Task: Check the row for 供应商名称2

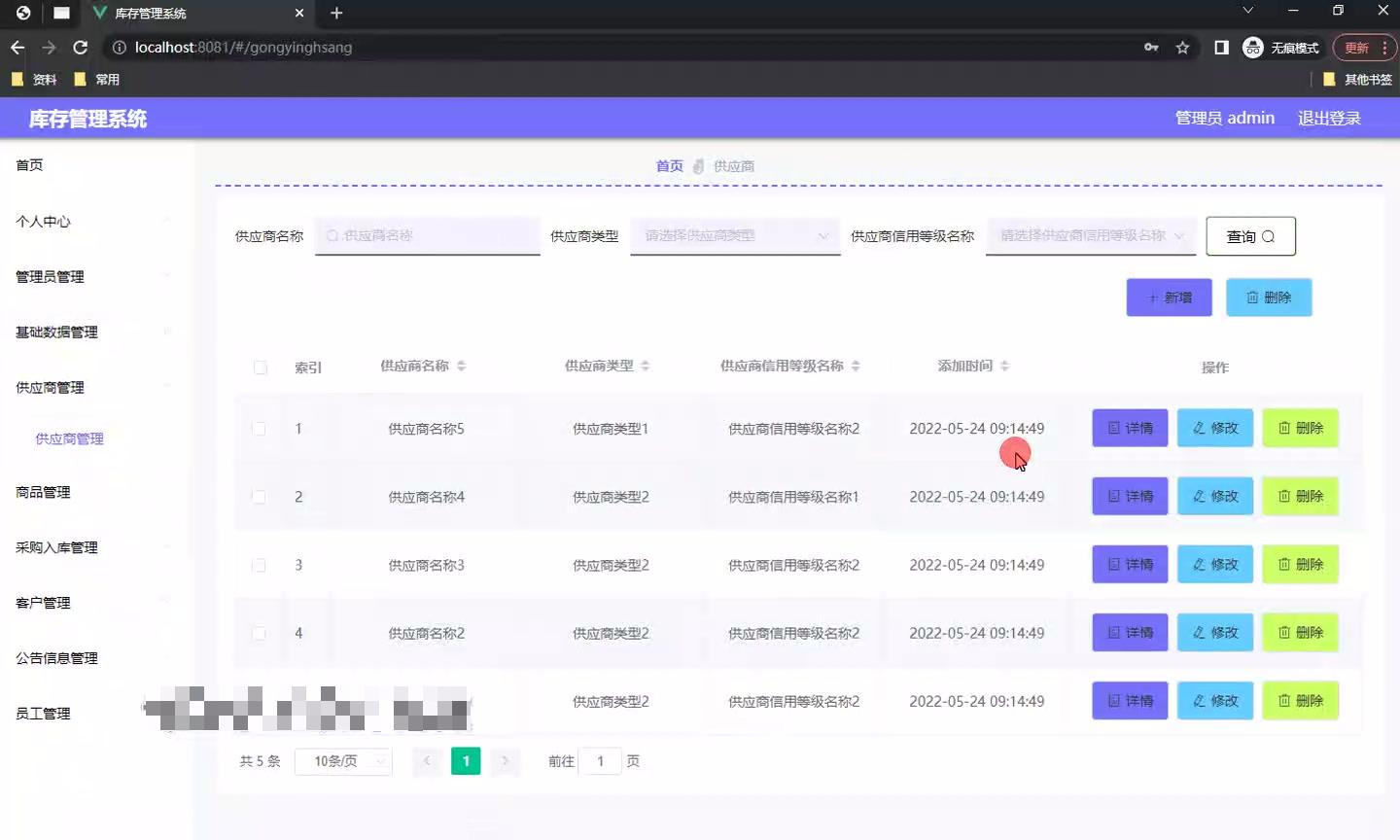Action: coord(259,633)
